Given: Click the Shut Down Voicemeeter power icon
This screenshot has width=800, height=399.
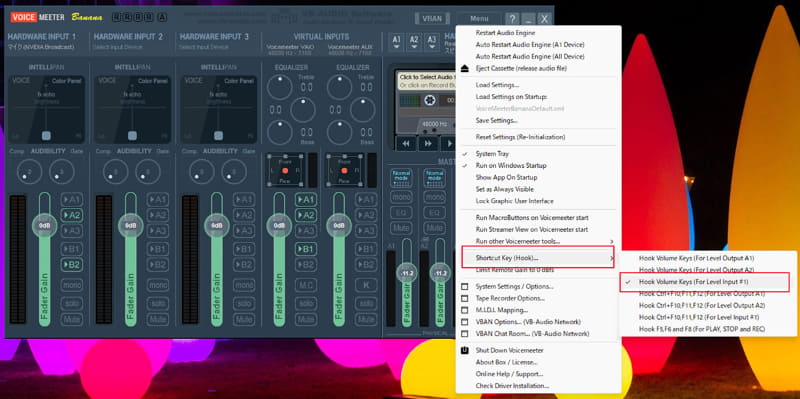Looking at the screenshot, I should pyautogui.click(x=464, y=351).
